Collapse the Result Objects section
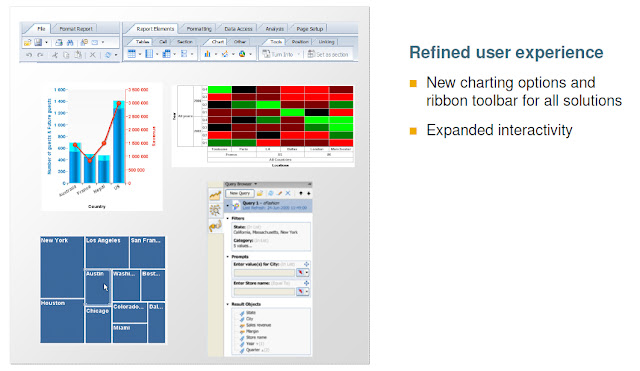This screenshot has height=371, width=640. (x=228, y=304)
